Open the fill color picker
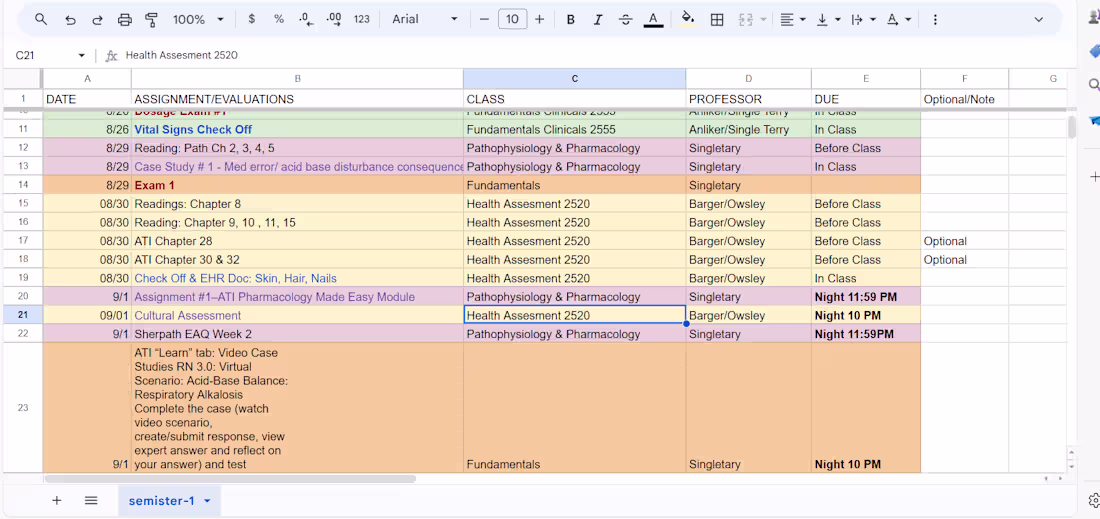This screenshot has width=1100, height=519. 688,20
